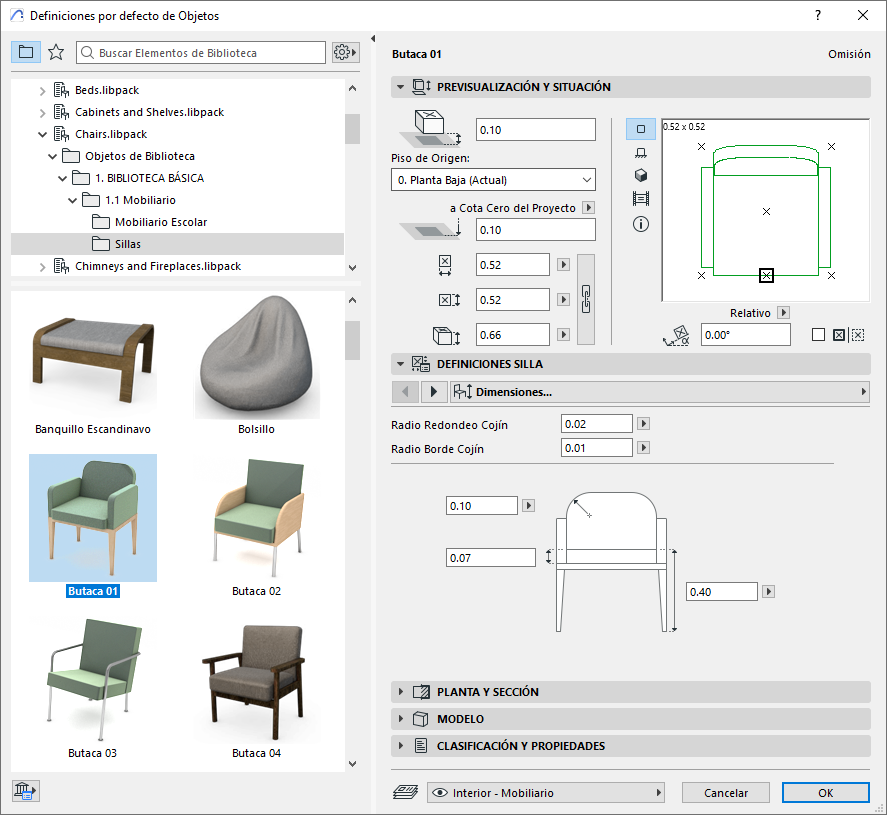
Task: Select the Mobiliario Escolar folder
Action: [160, 222]
